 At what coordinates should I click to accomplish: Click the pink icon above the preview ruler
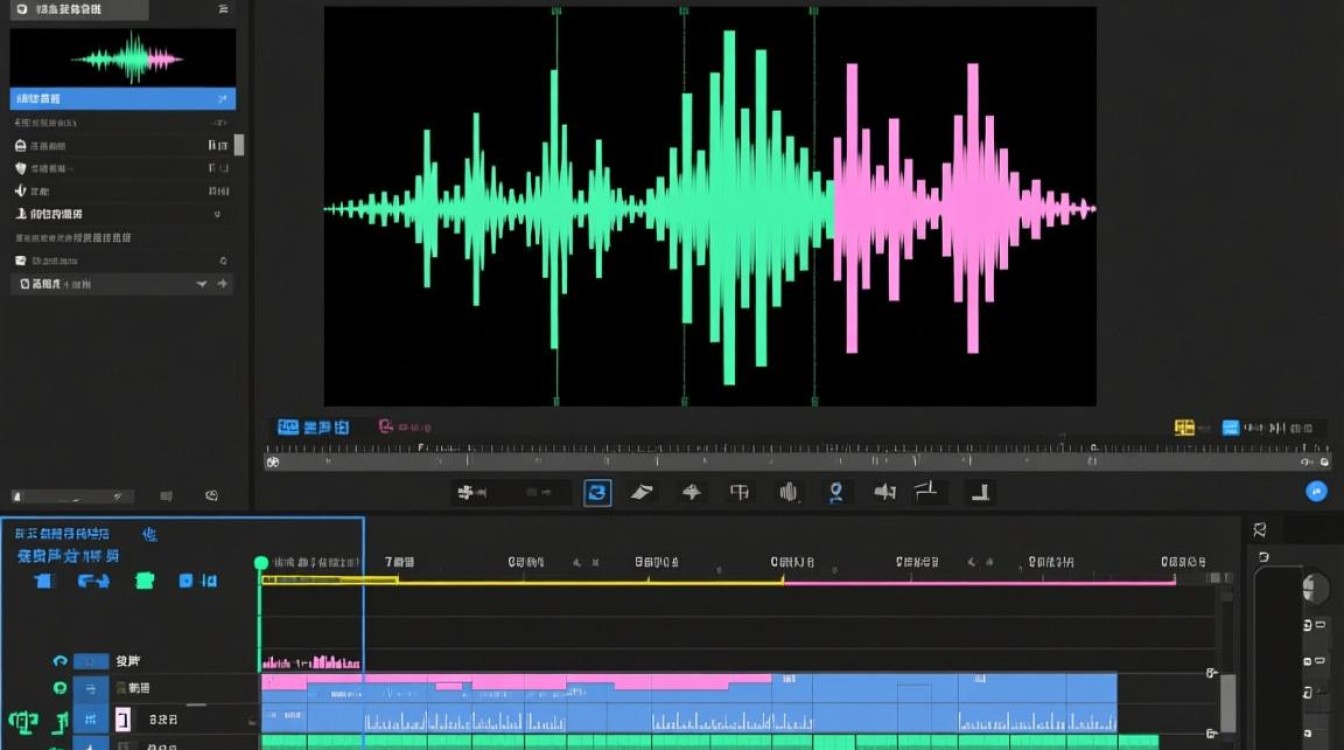(385, 427)
